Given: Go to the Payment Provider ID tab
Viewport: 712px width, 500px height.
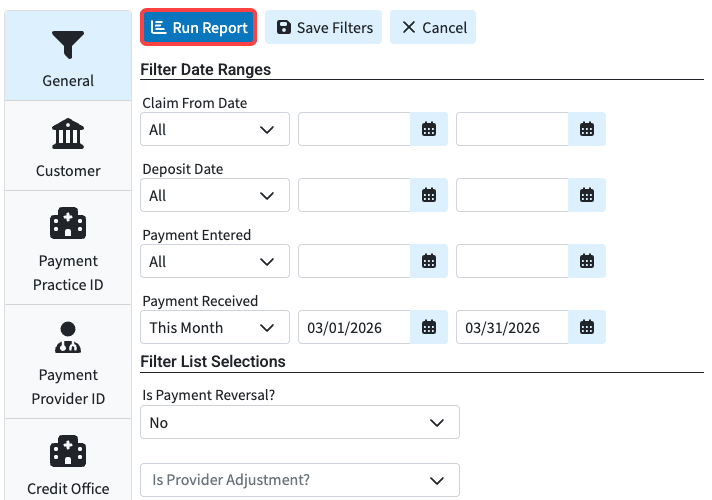Looking at the screenshot, I should [x=68, y=361].
